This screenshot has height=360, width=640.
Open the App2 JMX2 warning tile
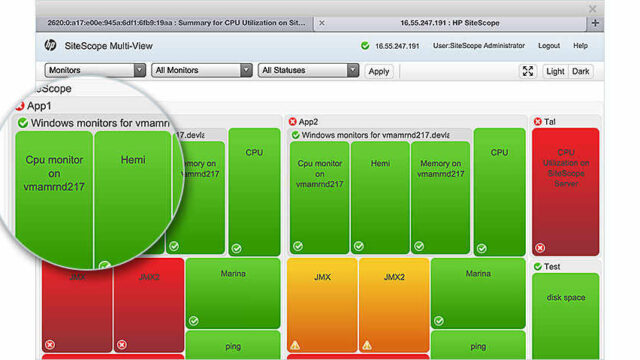point(394,305)
